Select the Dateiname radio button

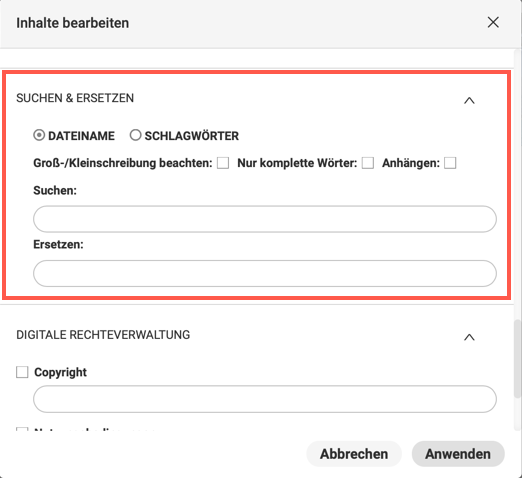point(39,135)
